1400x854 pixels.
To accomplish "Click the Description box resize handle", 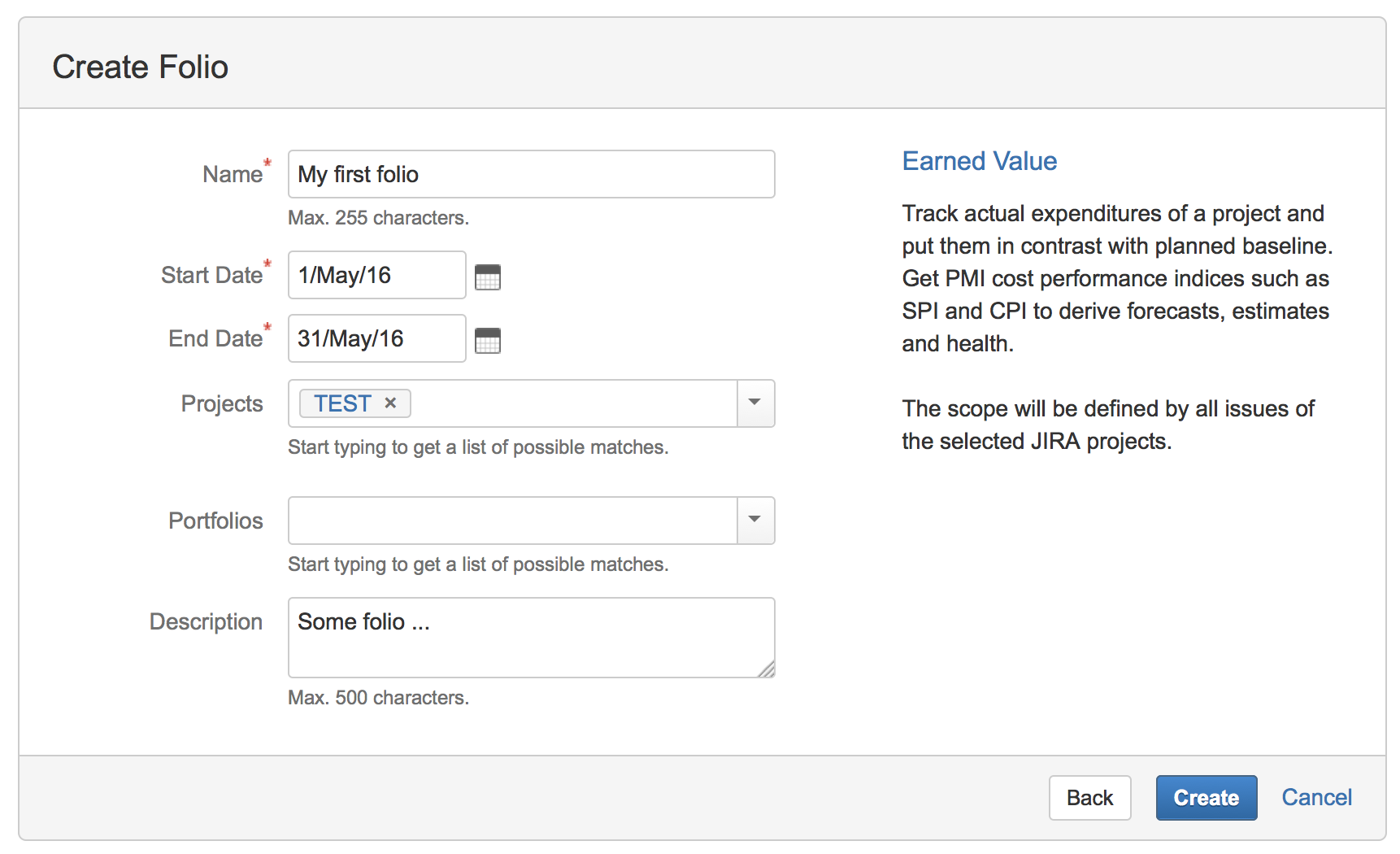I will click(x=767, y=669).
